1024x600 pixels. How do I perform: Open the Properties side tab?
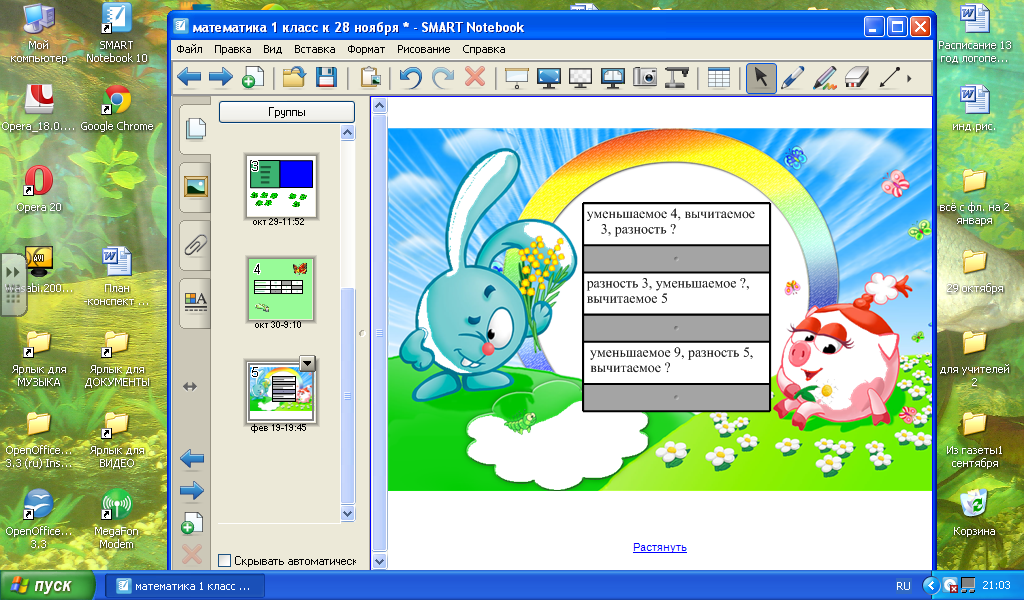[195, 304]
